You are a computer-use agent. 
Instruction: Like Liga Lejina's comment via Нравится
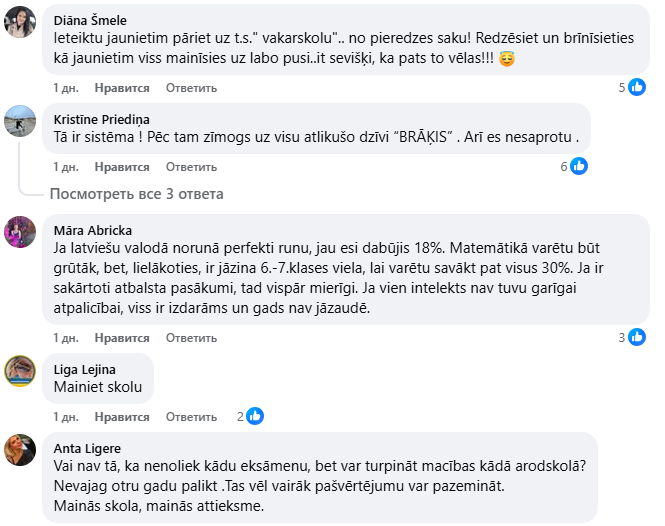pyautogui.click(x=122, y=416)
